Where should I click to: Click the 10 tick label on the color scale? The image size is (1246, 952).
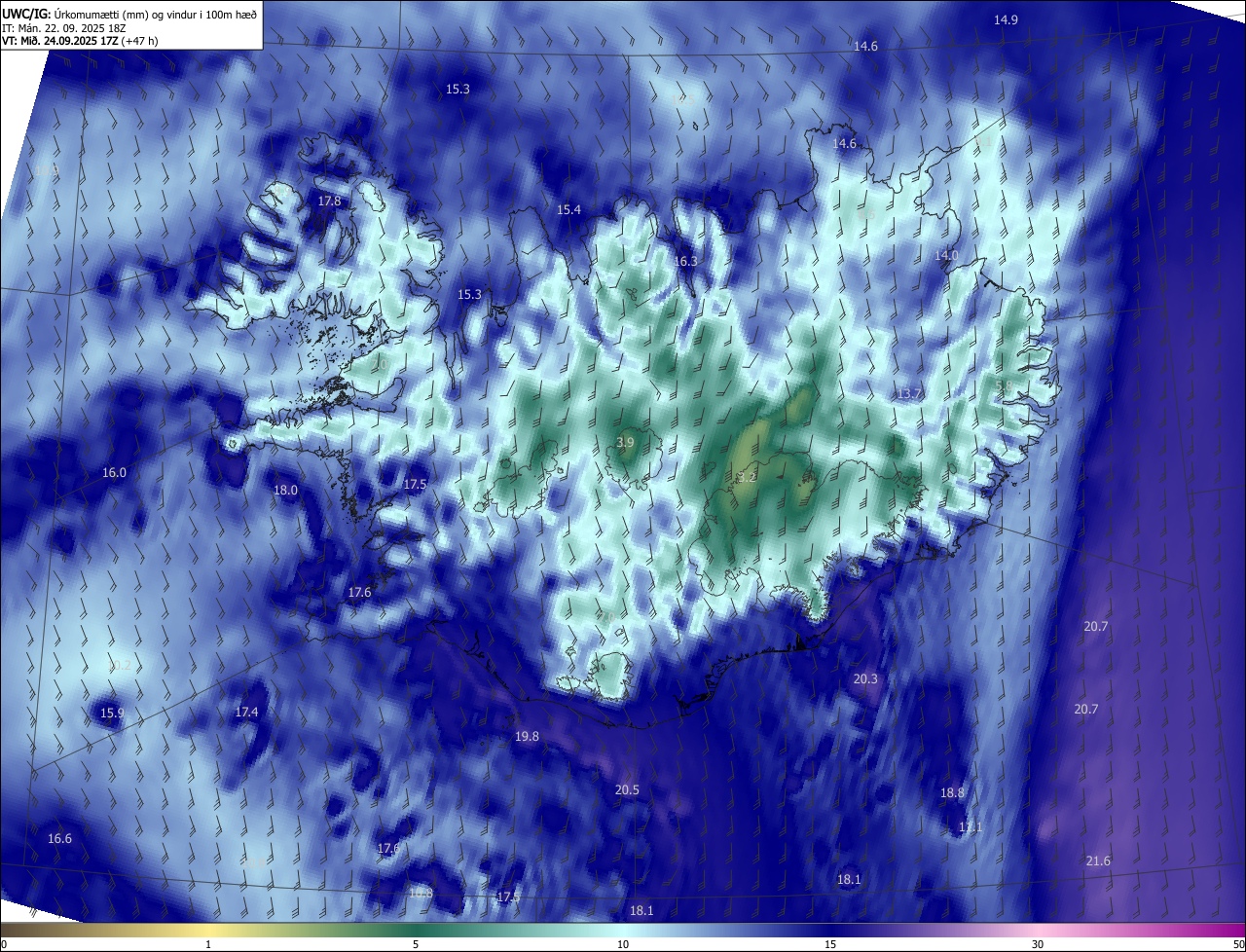[623, 945]
